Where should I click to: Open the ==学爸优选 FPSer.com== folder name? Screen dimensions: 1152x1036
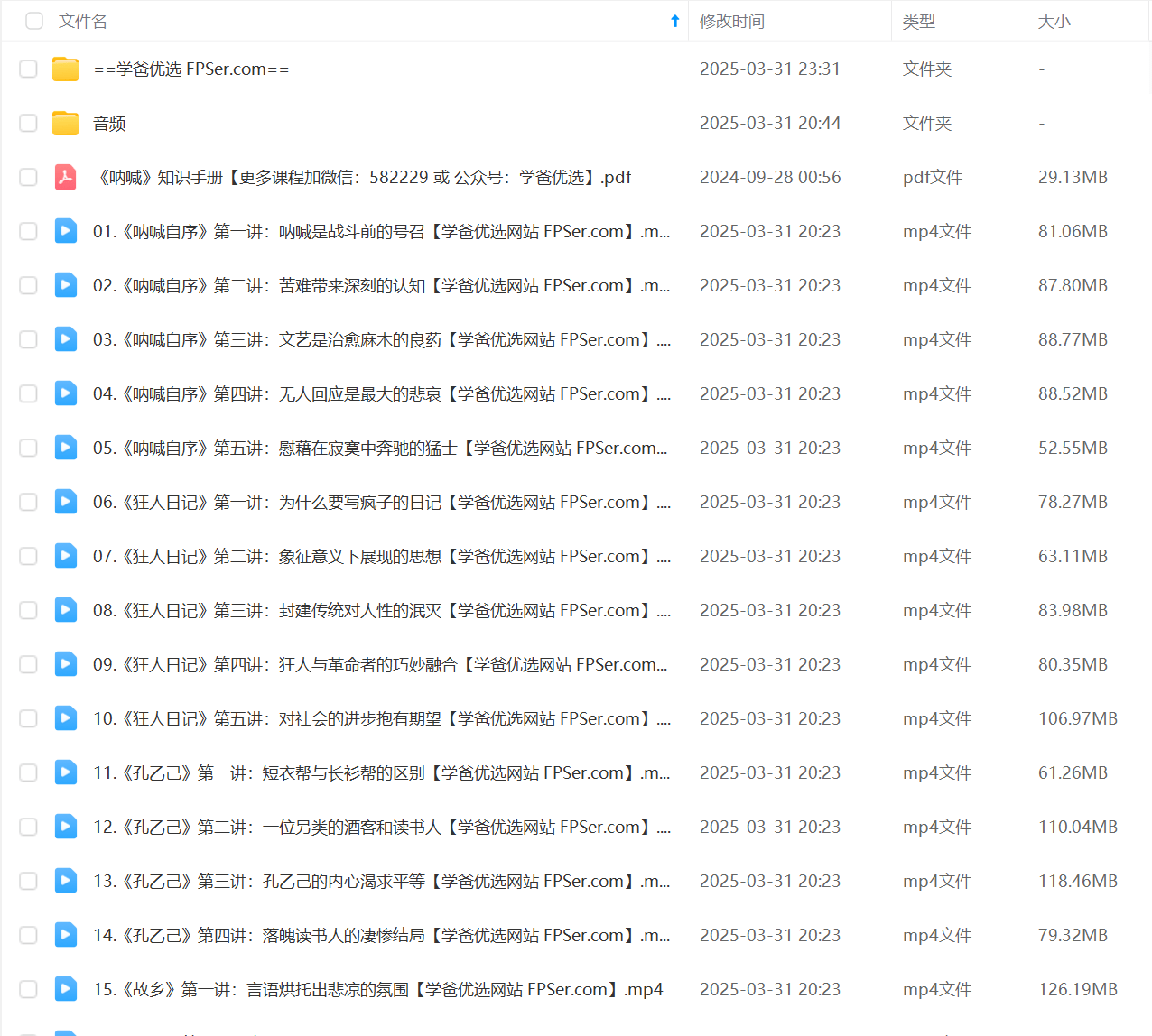click(191, 69)
